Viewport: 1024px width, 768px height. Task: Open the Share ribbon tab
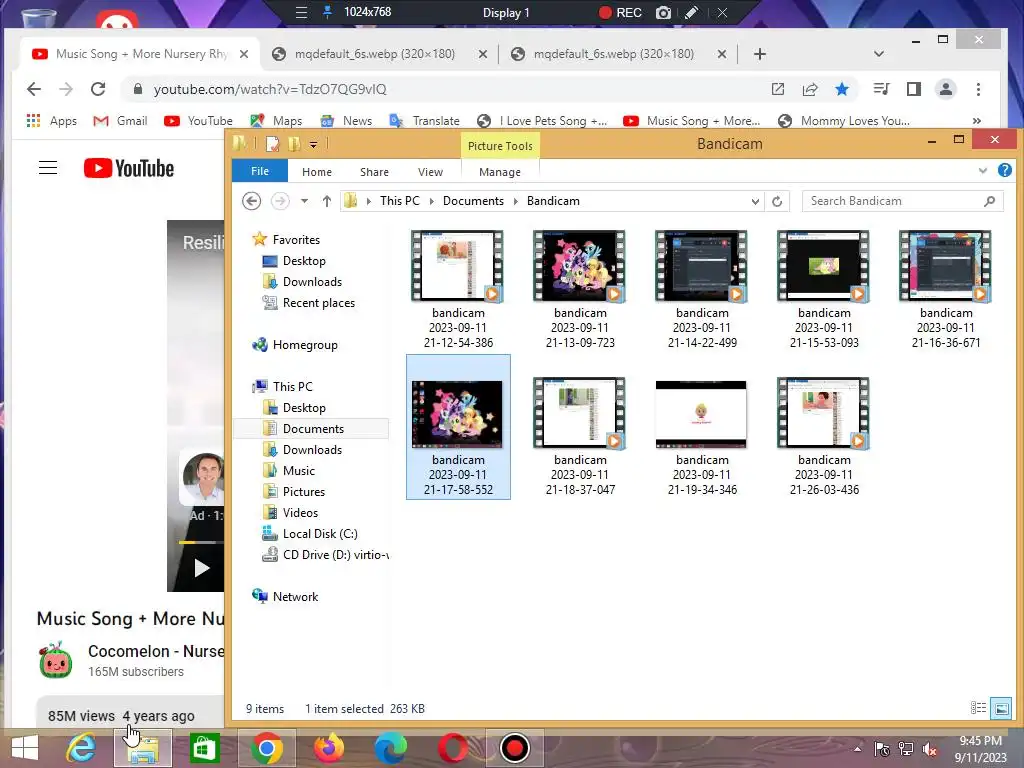pos(374,172)
